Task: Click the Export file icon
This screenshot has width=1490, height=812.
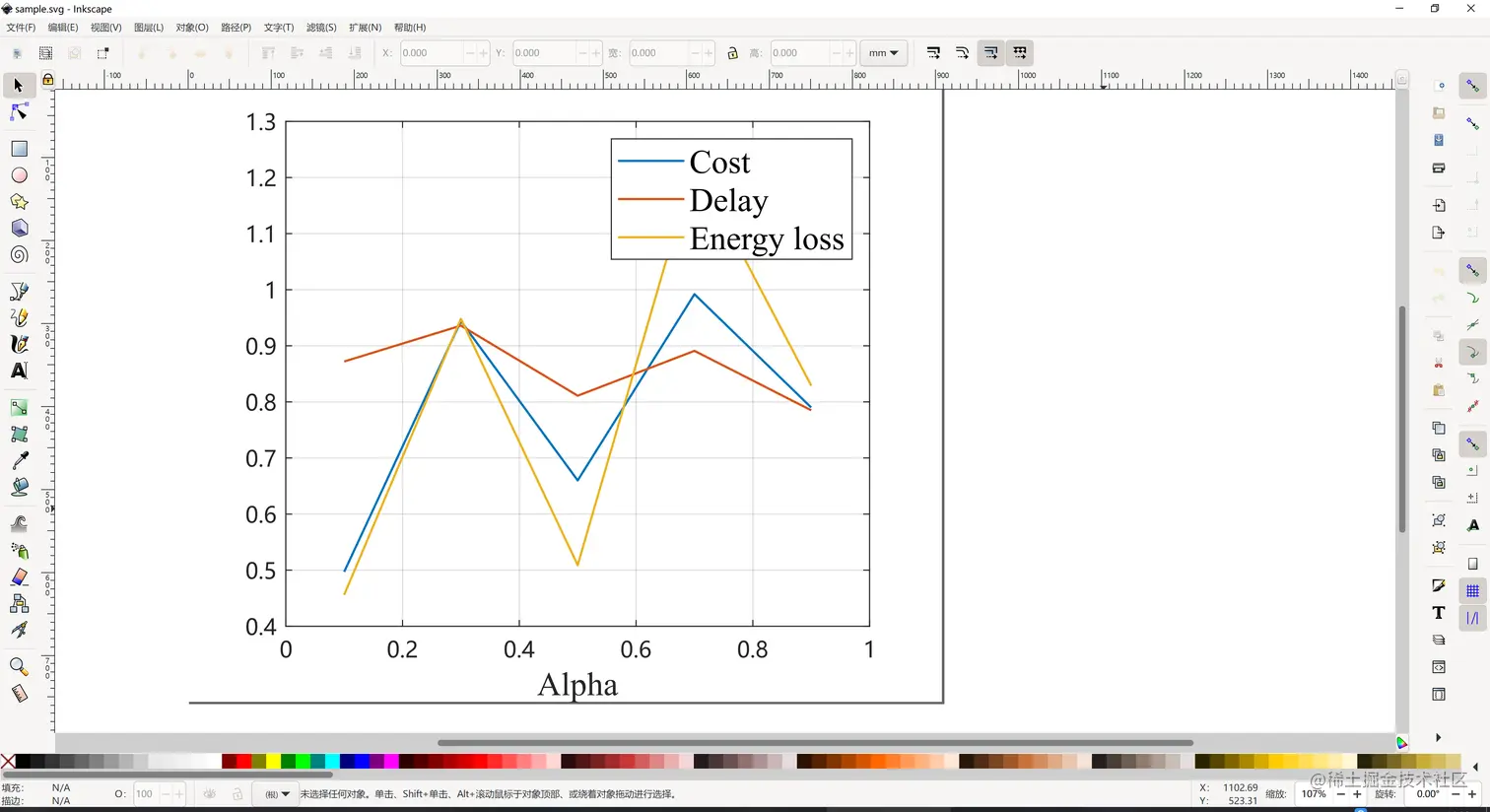Action: coord(1439,233)
